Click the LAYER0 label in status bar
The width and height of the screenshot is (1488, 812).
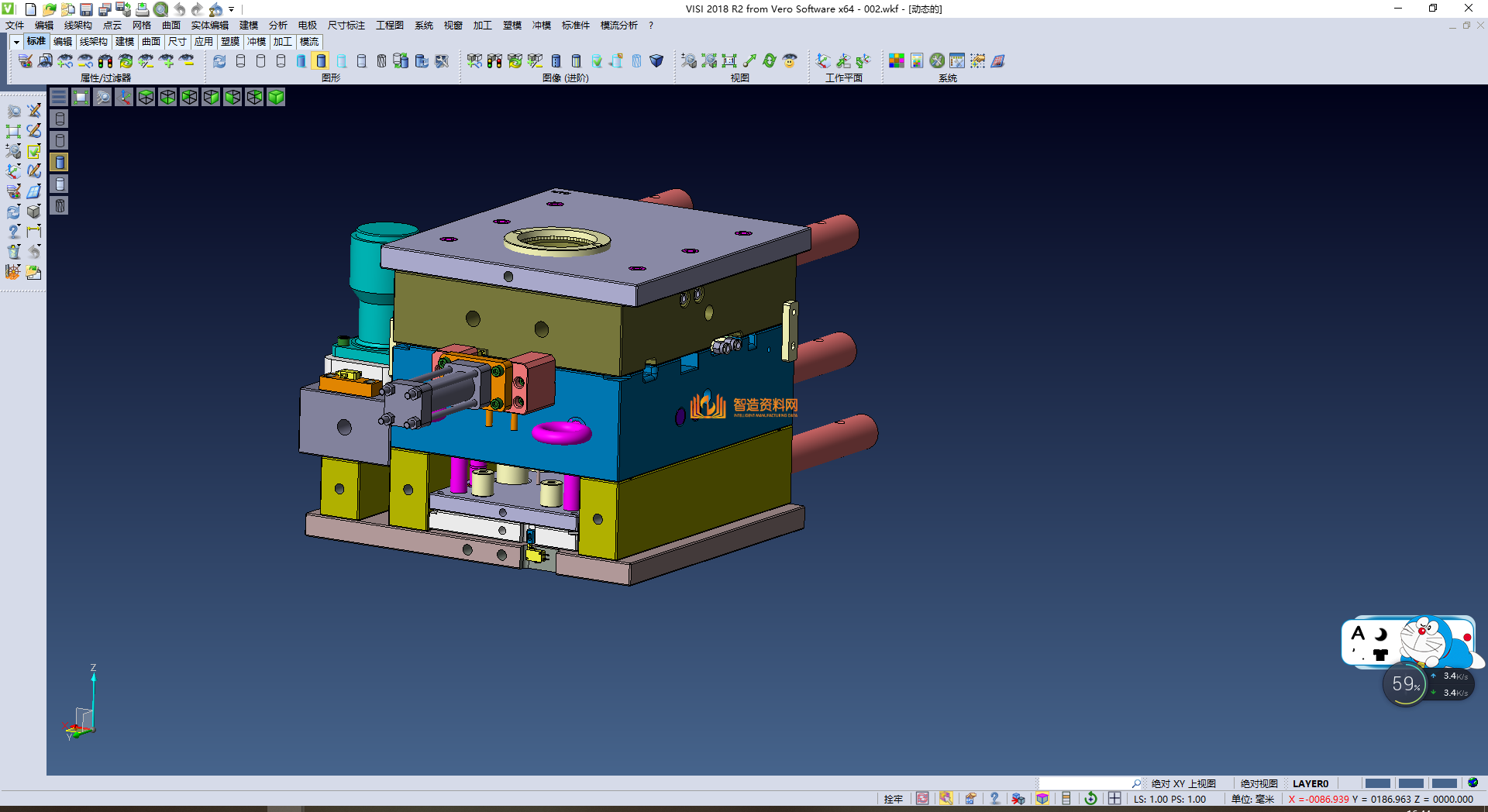pos(1311,783)
